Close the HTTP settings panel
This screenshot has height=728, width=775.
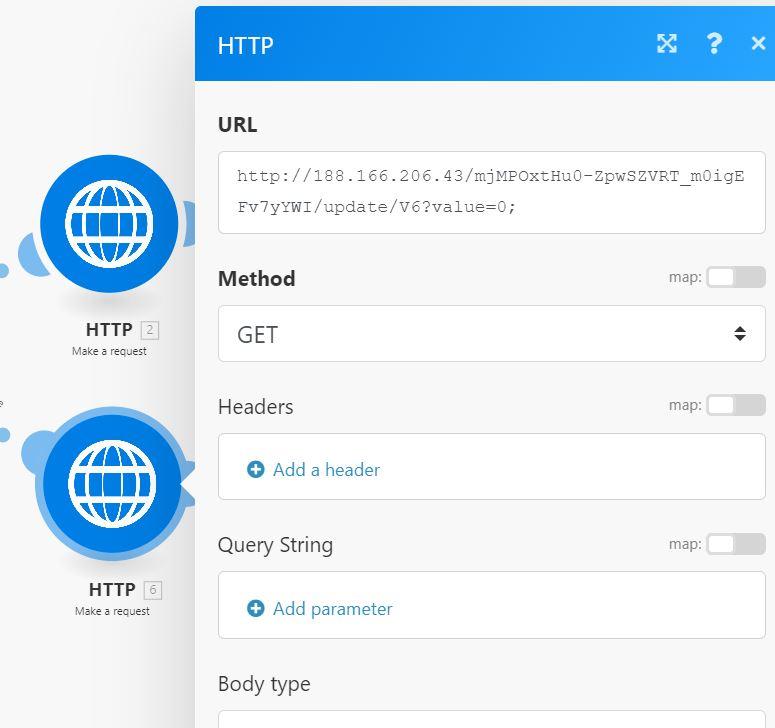point(757,43)
